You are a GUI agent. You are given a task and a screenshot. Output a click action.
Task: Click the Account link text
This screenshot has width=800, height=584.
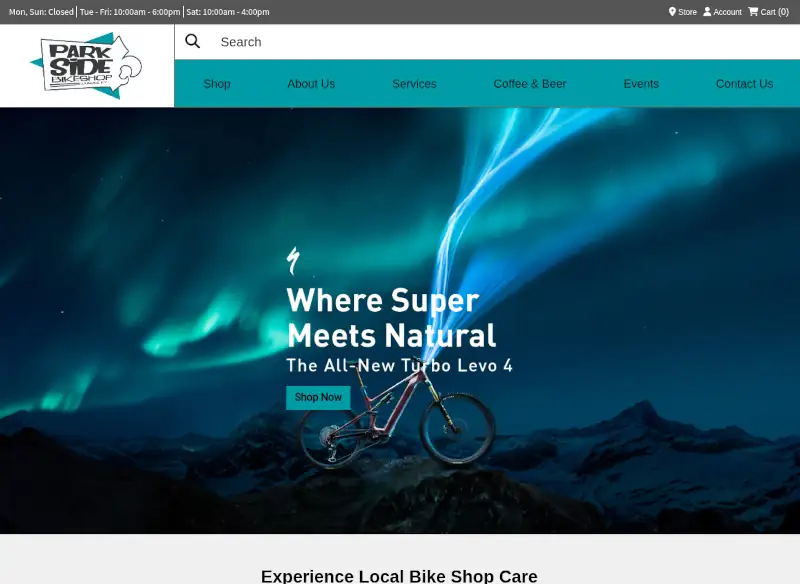[x=727, y=12]
